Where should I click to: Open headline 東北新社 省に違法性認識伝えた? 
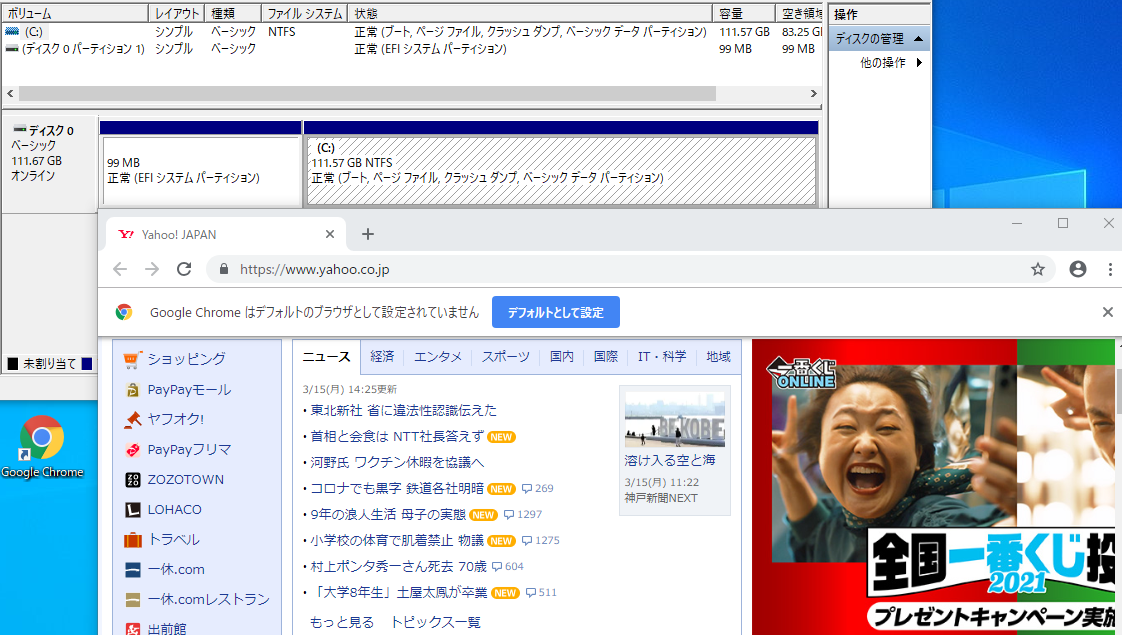(x=404, y=410)
